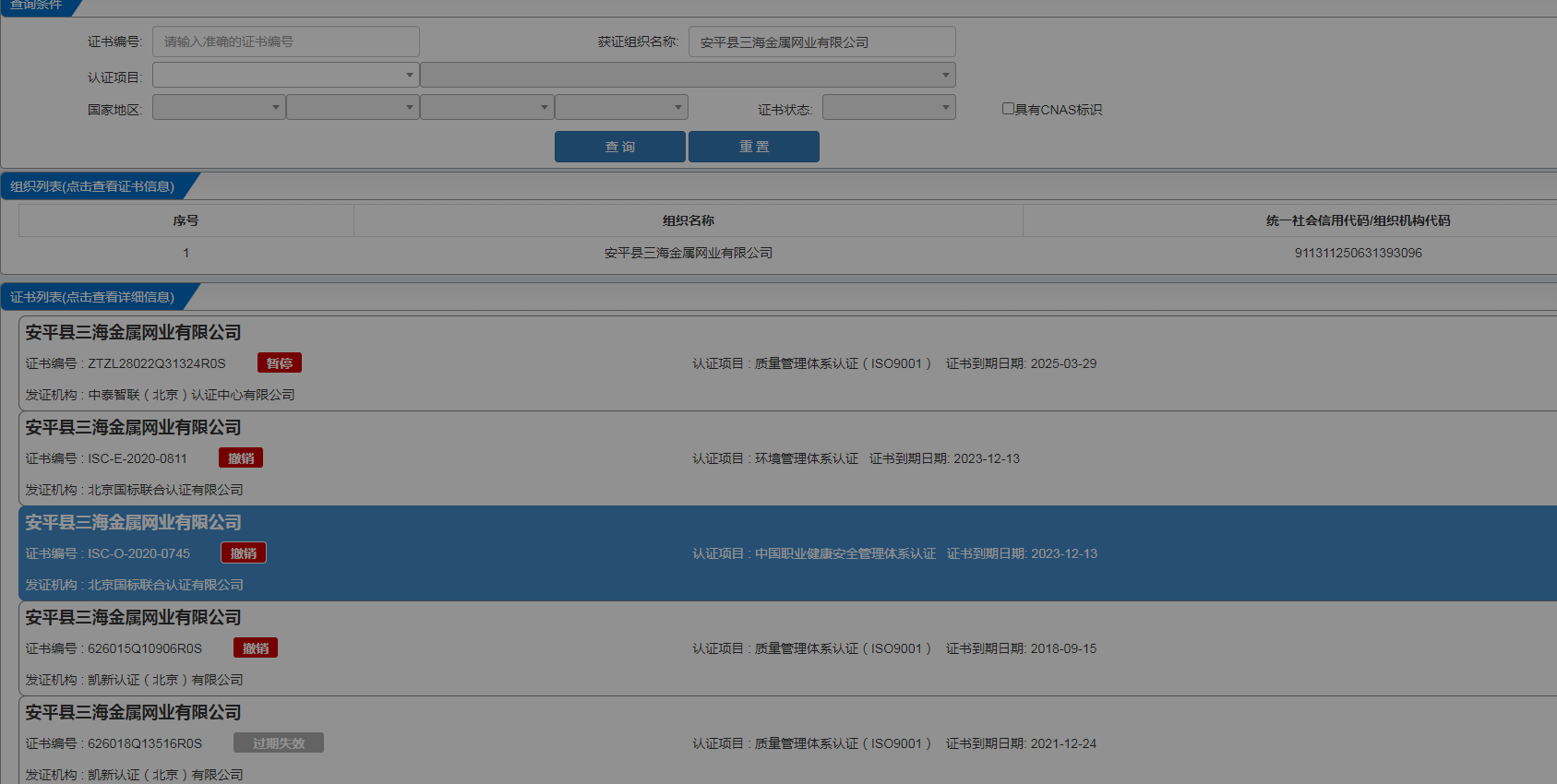The width and height of the screenshot is (1557, 784).
Task: Open the first certification project dropdown
Action: click(x=285, y=75)
